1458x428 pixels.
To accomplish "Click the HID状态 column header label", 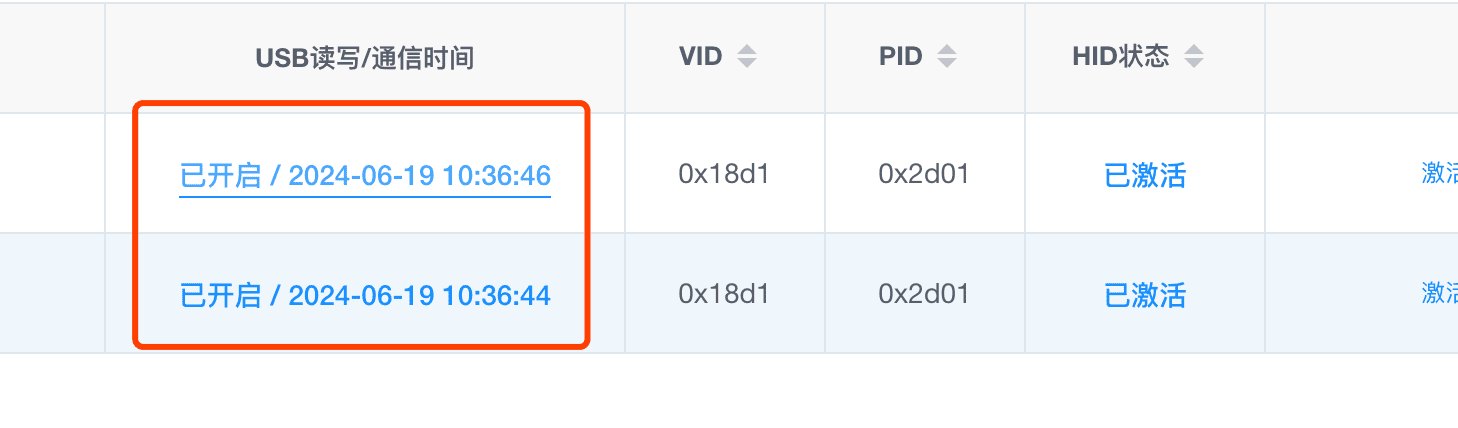I will (1121, 57).
